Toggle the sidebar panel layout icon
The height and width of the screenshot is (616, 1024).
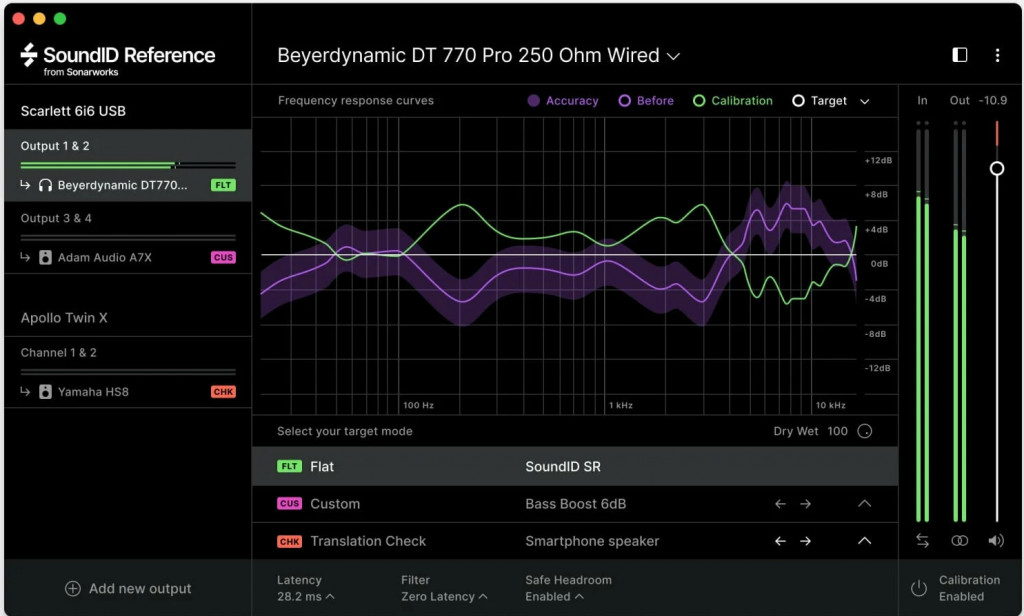(x=959, y=55)
